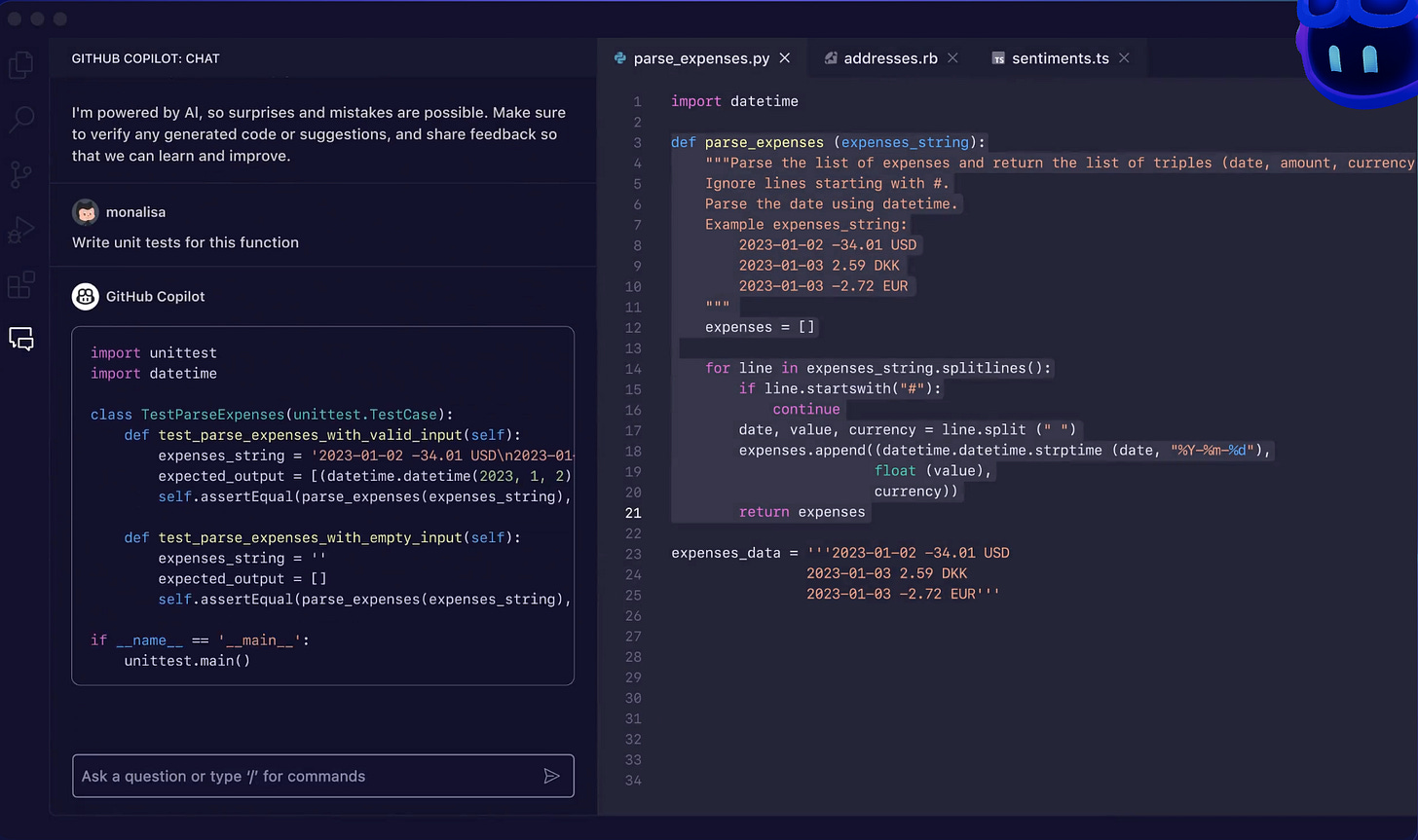Click 'Ignore lines starting with #.' in the editor

[x=827, y=183]
